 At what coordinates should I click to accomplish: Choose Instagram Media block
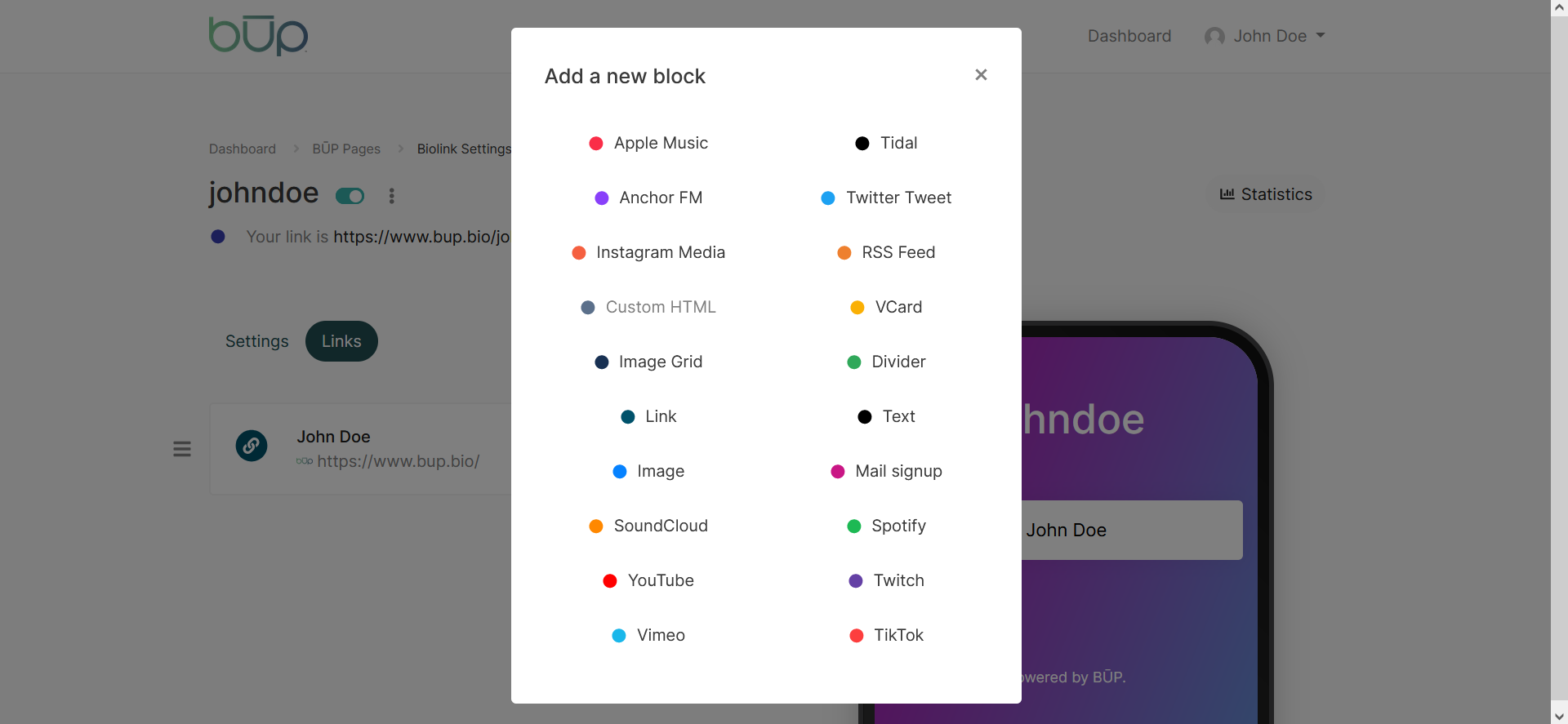point(648,252)
